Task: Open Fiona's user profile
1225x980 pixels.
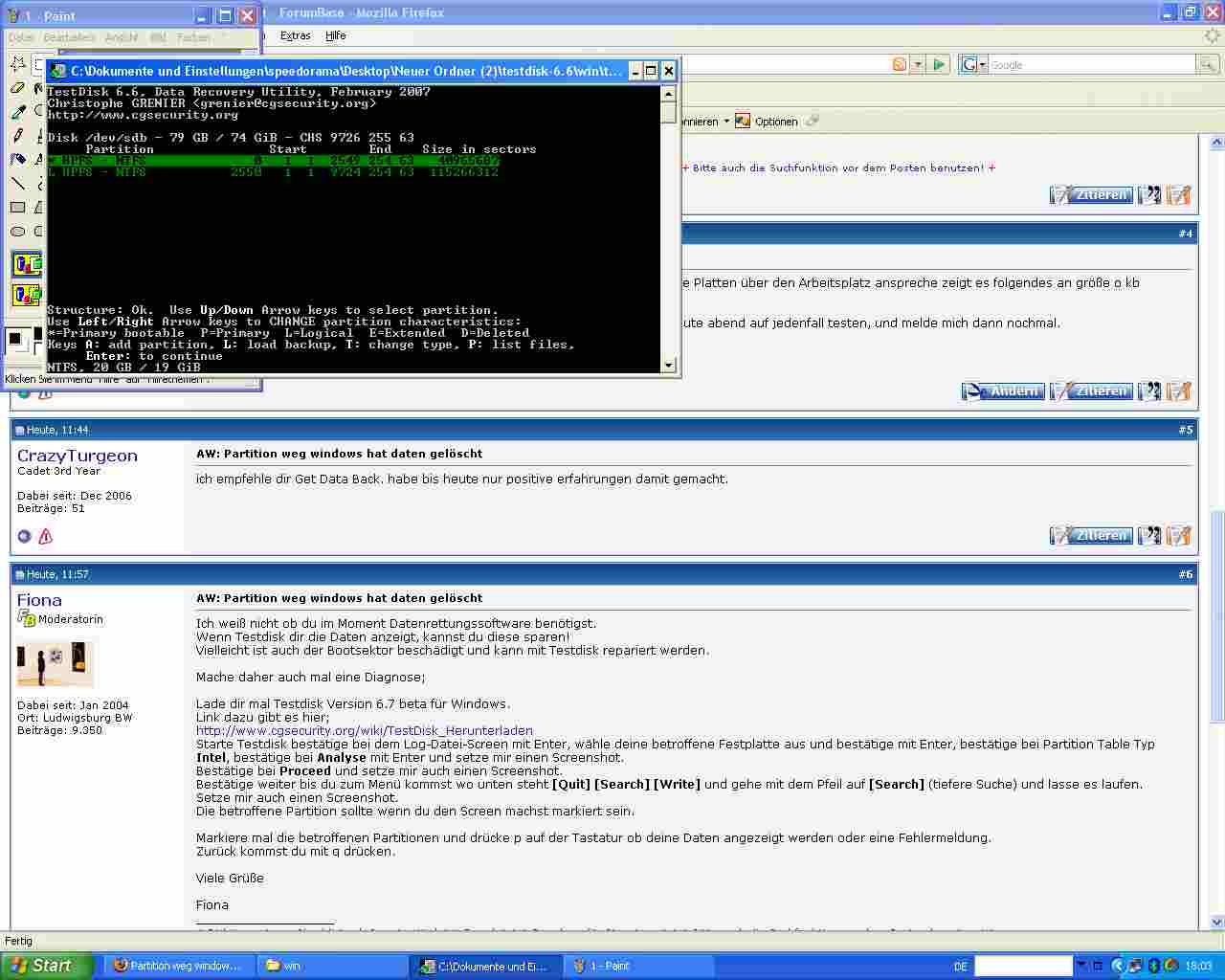Action: [x=39, y=600]
